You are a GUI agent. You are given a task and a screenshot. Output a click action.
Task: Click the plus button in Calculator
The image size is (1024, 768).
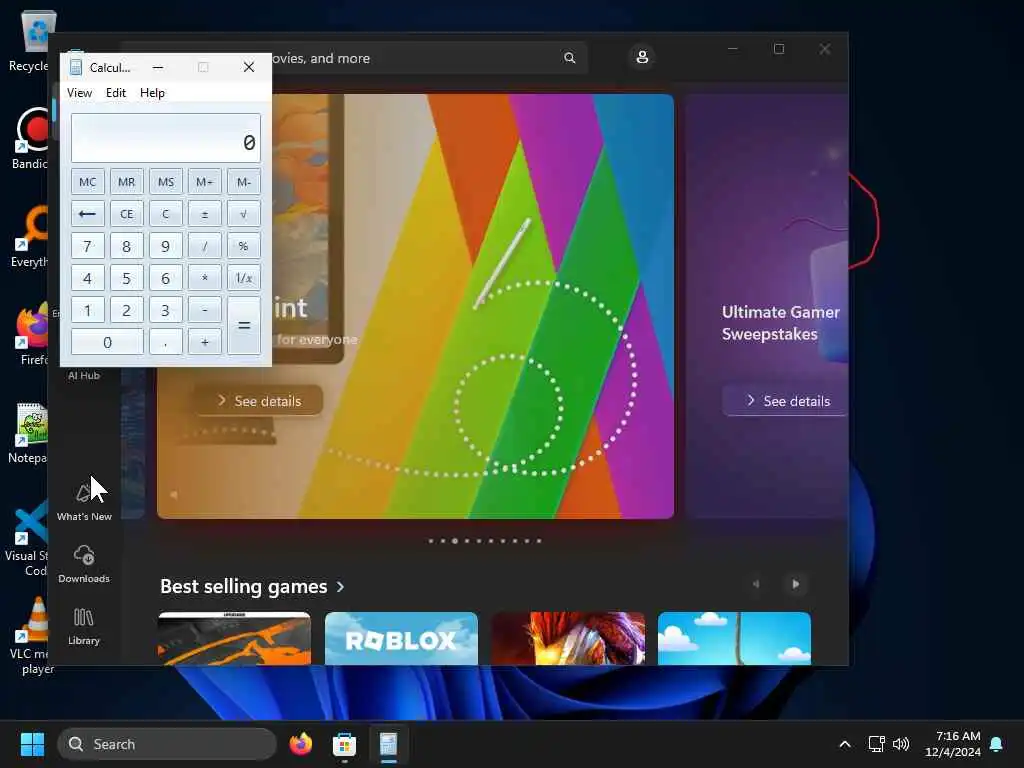(204, 342)
